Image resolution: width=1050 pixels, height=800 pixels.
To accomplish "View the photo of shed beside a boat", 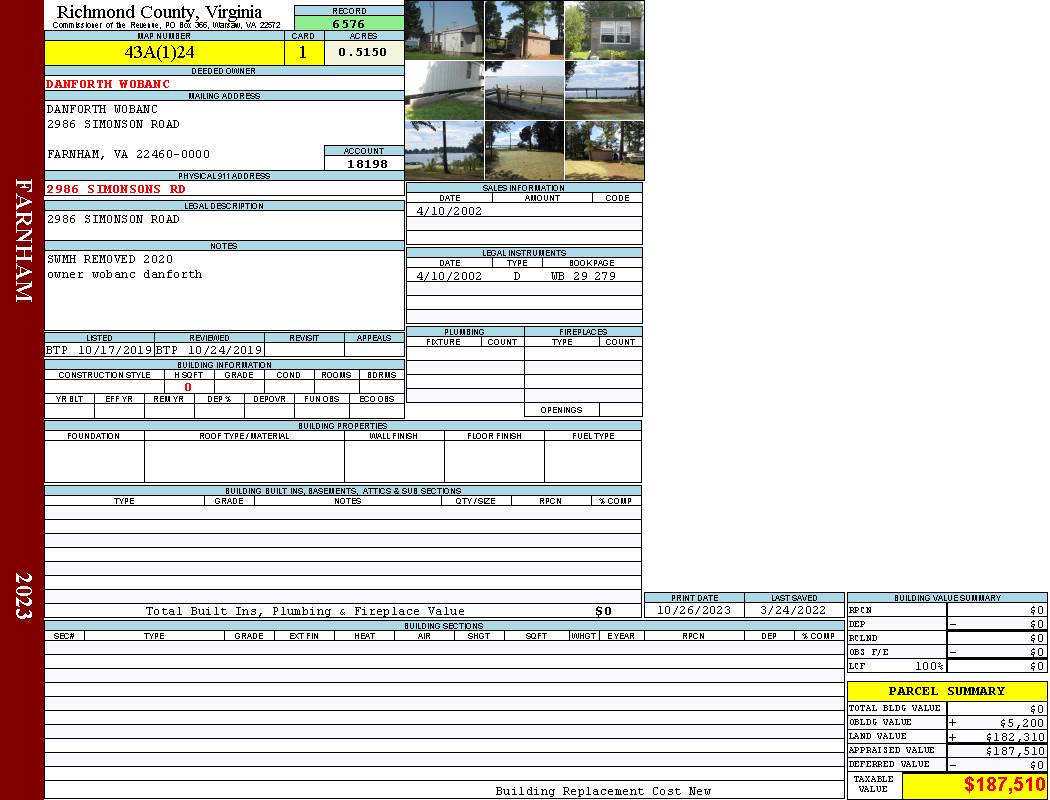I will pos(604,151).
